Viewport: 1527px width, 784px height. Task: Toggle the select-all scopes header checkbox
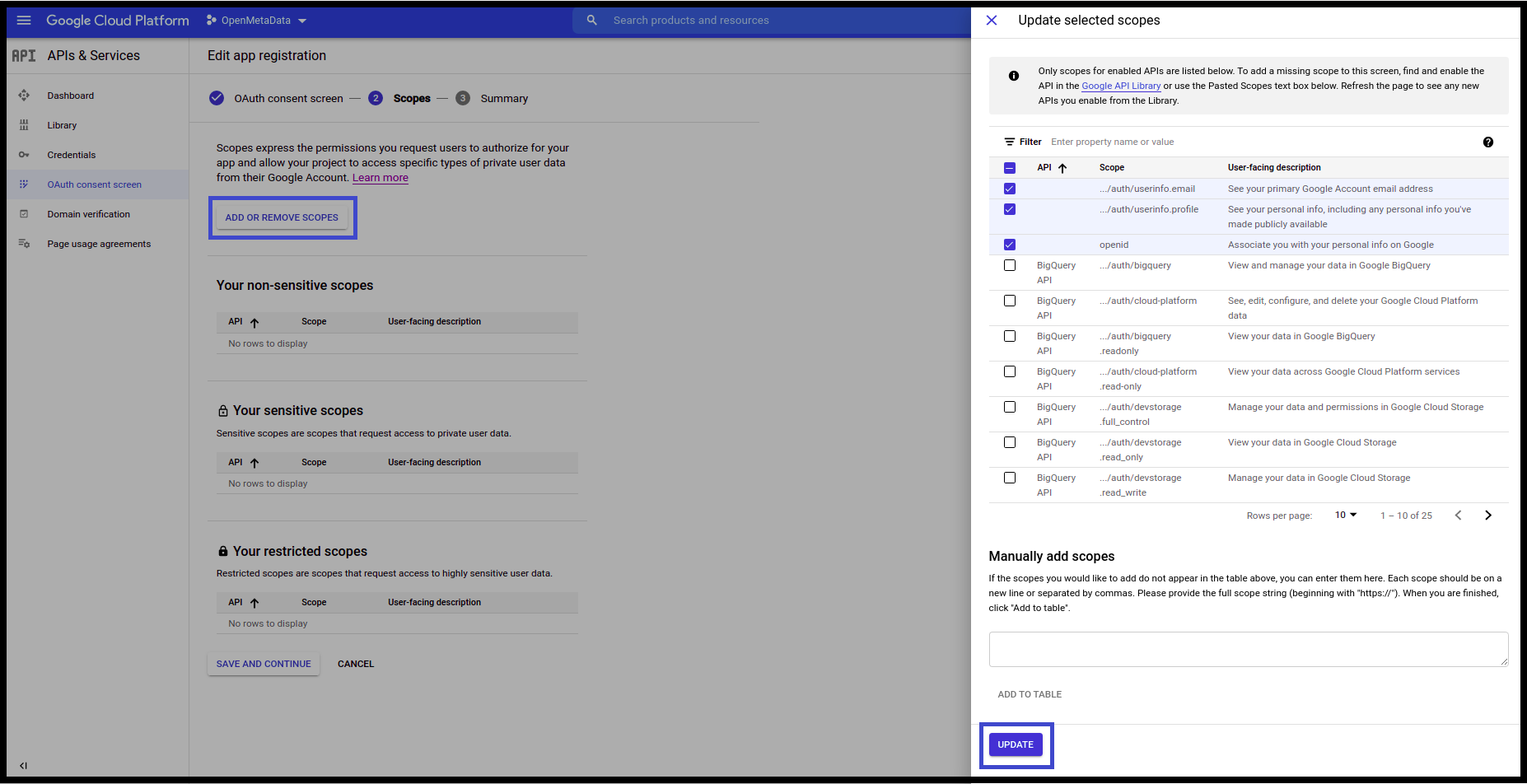(1010, 168)
